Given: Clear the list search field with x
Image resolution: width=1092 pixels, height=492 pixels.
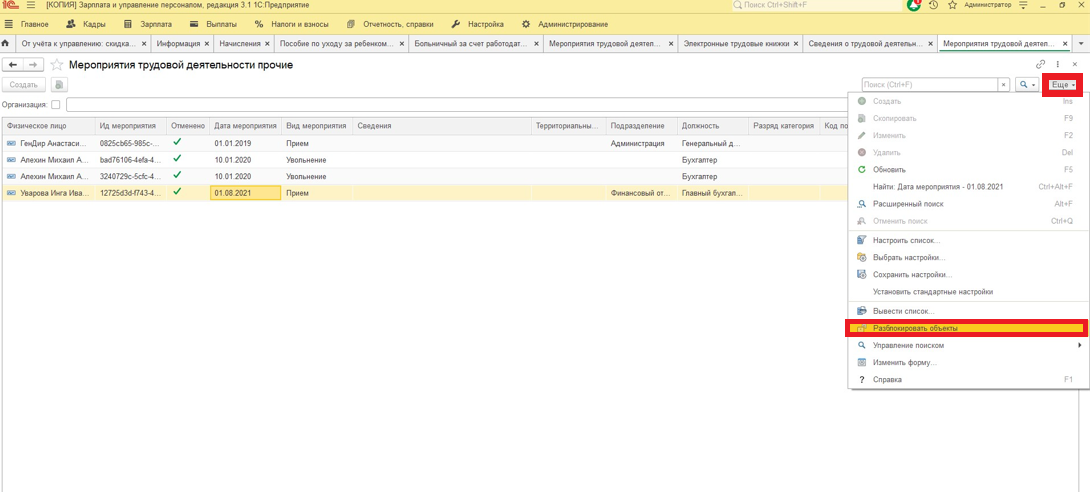Looking at the screenshot, I should pyautogui.click(x=1004, y=85).
